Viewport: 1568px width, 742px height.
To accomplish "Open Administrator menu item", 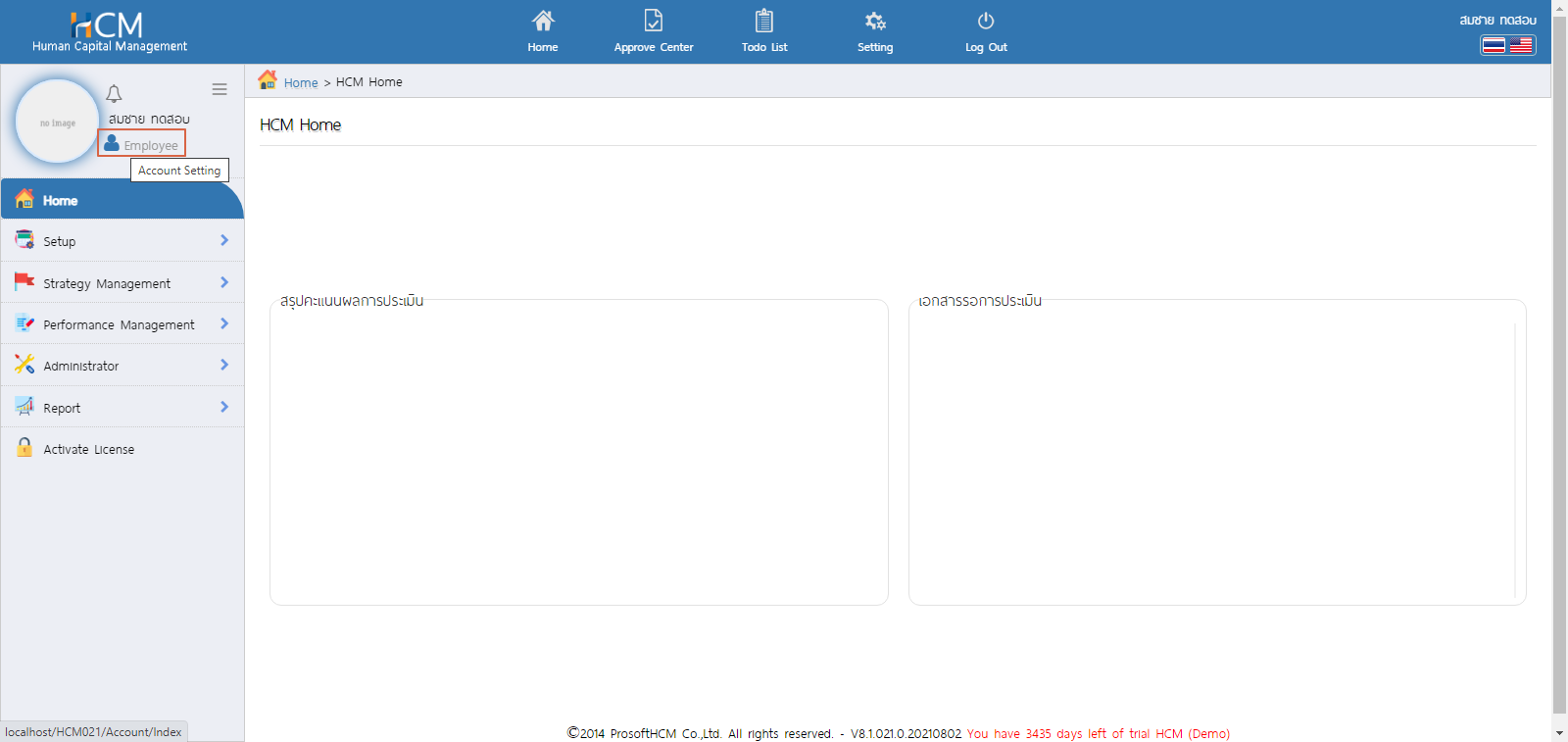I will (x=122, y=365).
